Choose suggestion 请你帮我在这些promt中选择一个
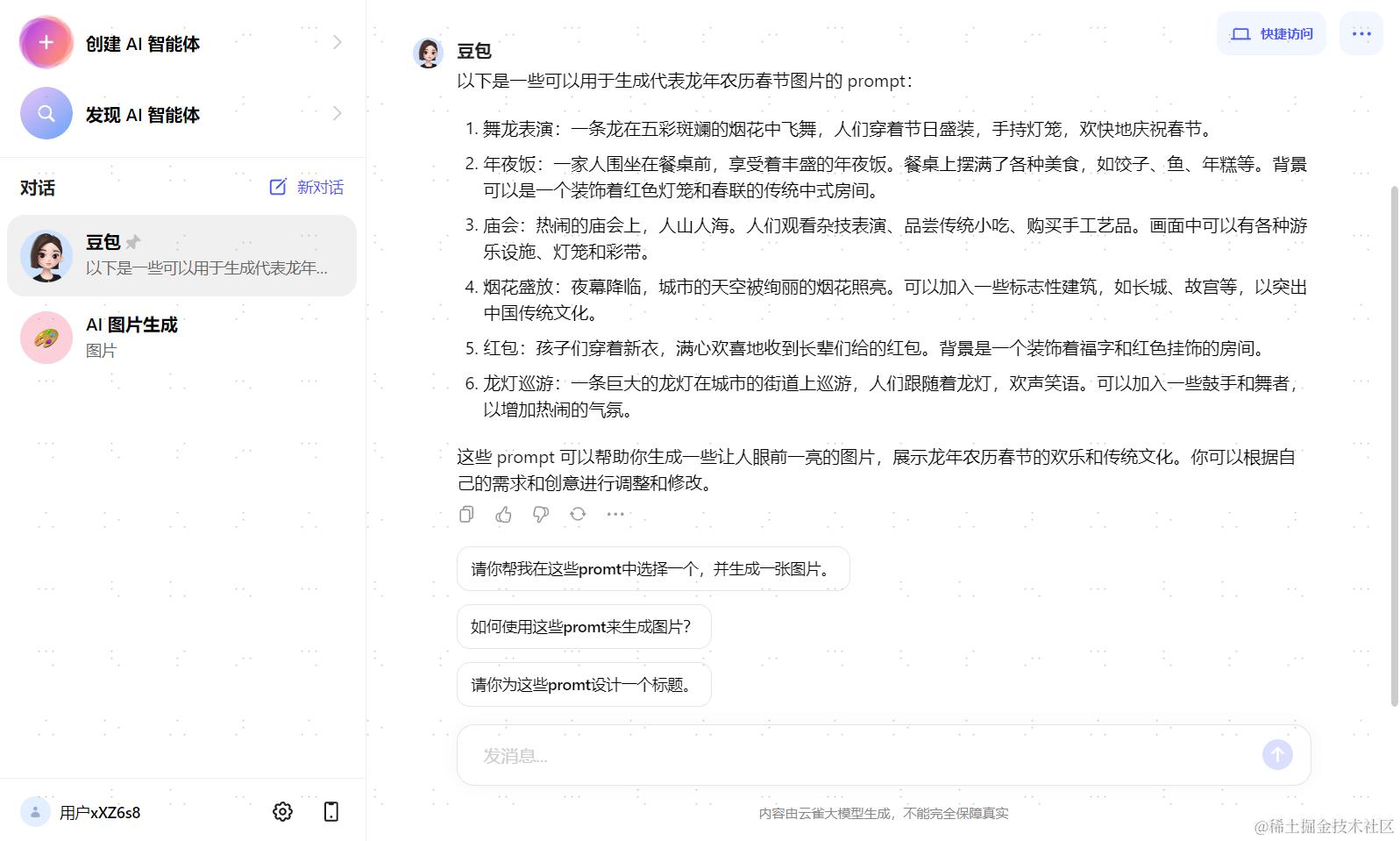 tap(653, 568)
